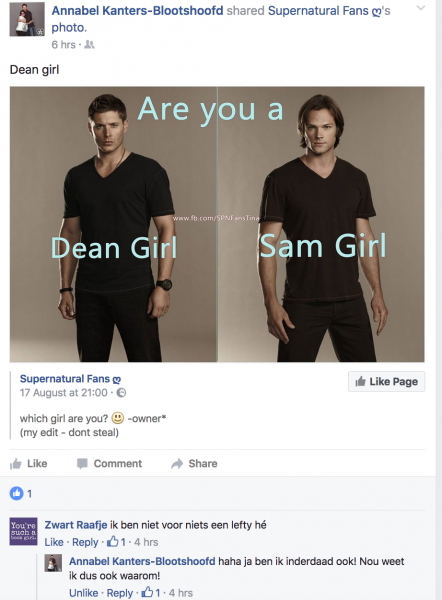Like Zwart Raafje's comment
442x600 pixels.
point(54,542)
